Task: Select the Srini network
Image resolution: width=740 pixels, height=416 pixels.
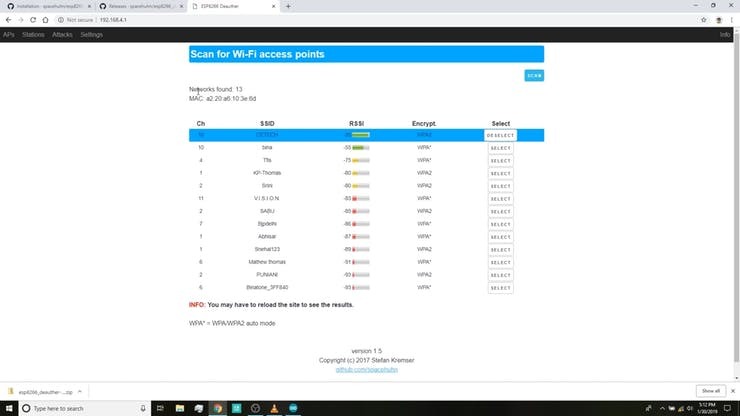Action: pyautogui.click(x=501, y=187)
